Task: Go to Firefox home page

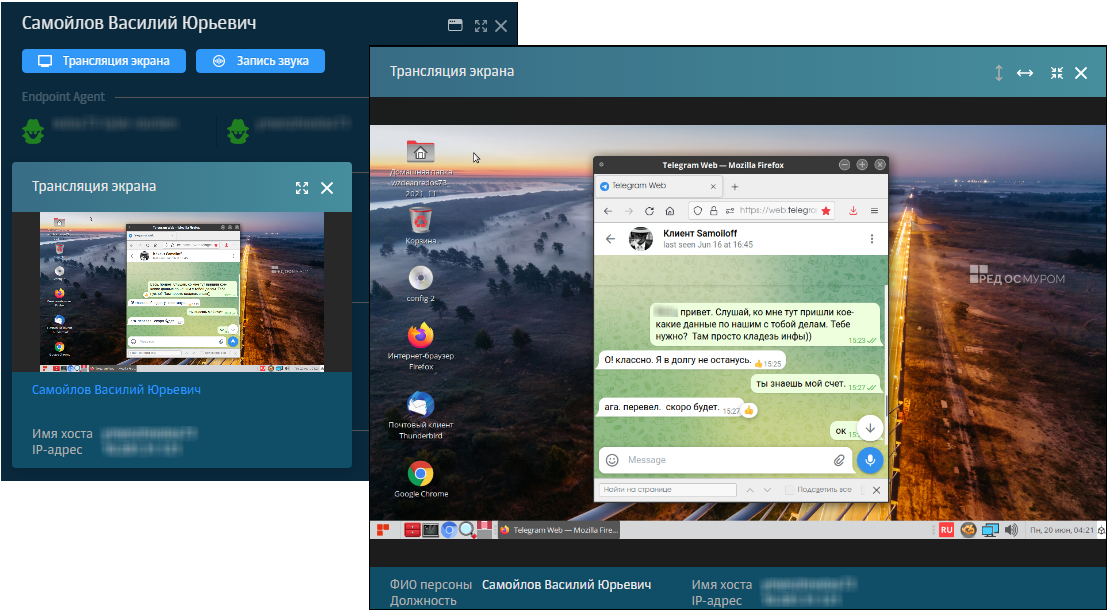Action: click(x=669, y=211)
